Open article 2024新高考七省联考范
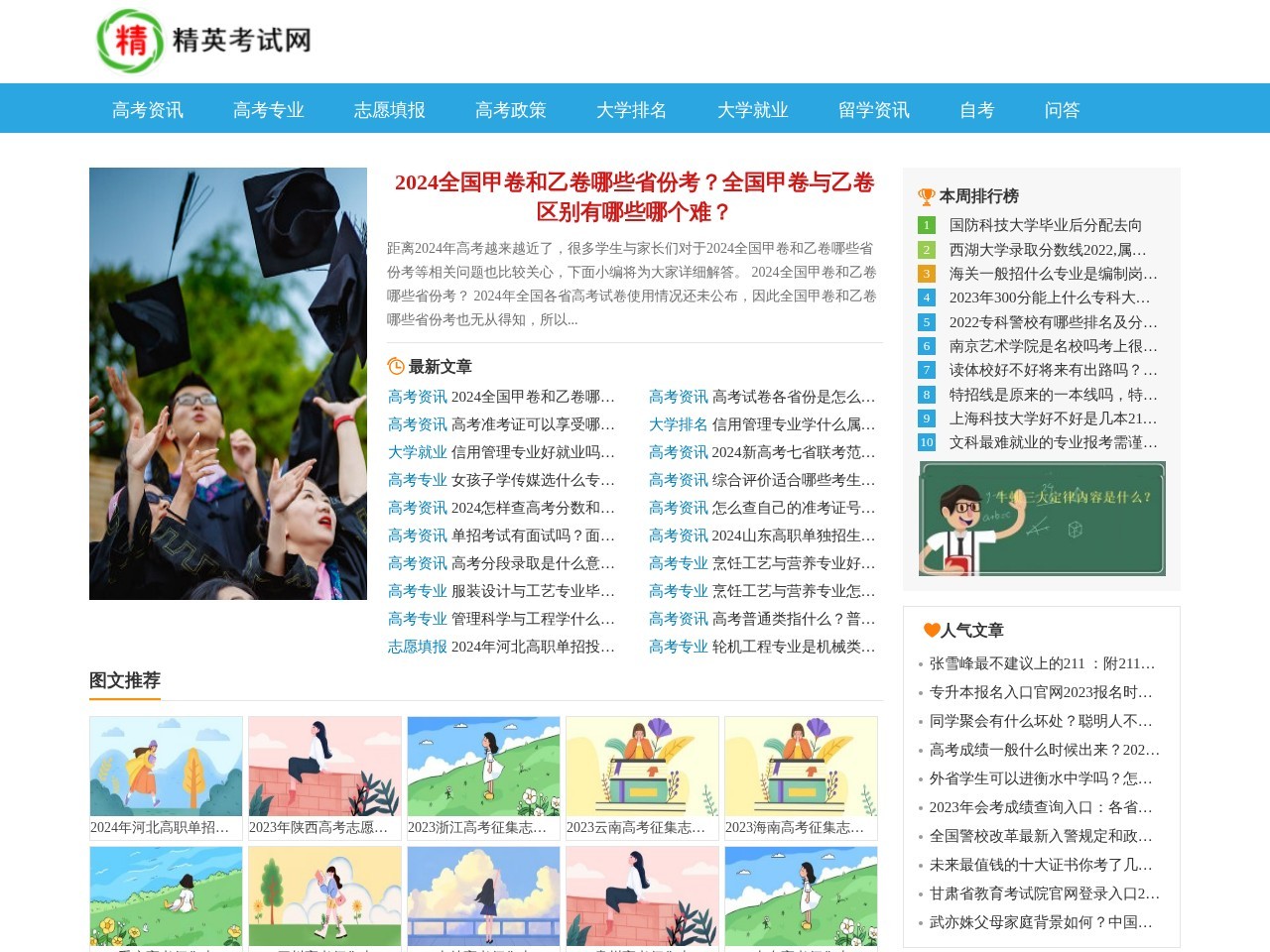 794,452
